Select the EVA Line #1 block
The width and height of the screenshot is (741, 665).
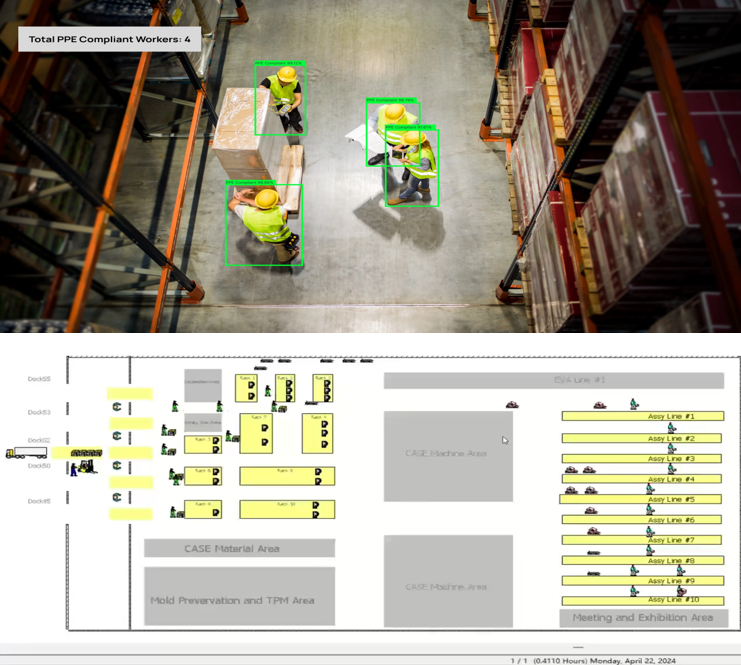click(554, 380)
